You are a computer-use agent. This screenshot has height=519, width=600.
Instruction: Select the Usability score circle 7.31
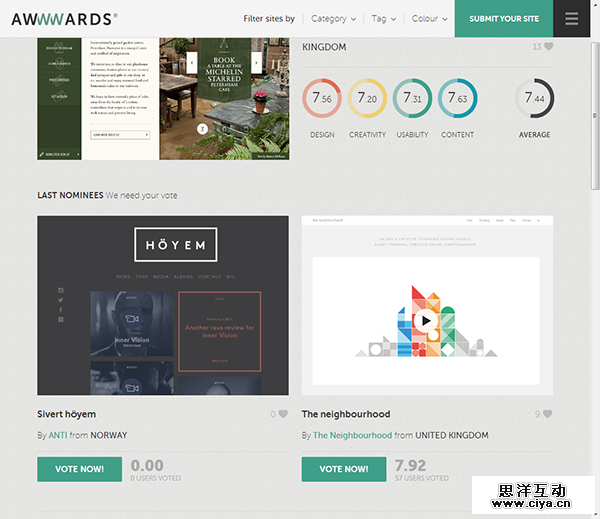[412, 98]
